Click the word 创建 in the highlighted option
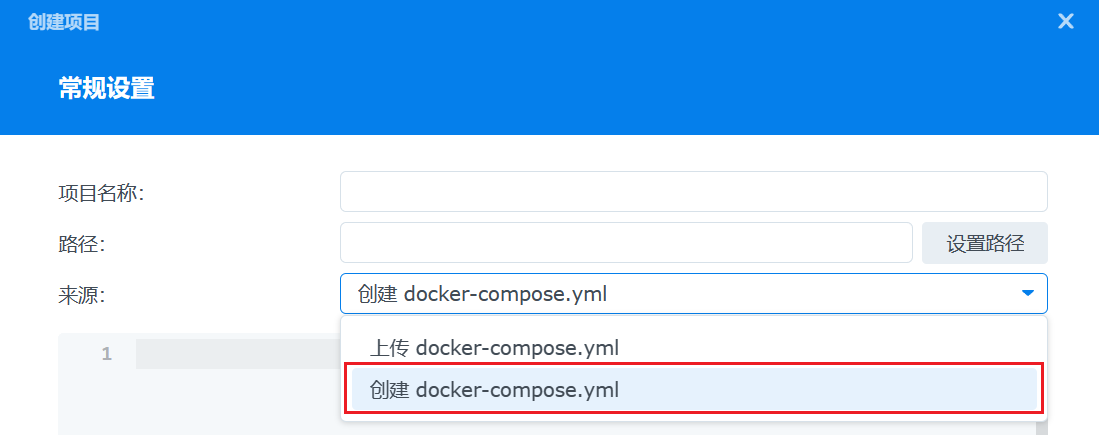1099x435 pixels. pos(389,389)
